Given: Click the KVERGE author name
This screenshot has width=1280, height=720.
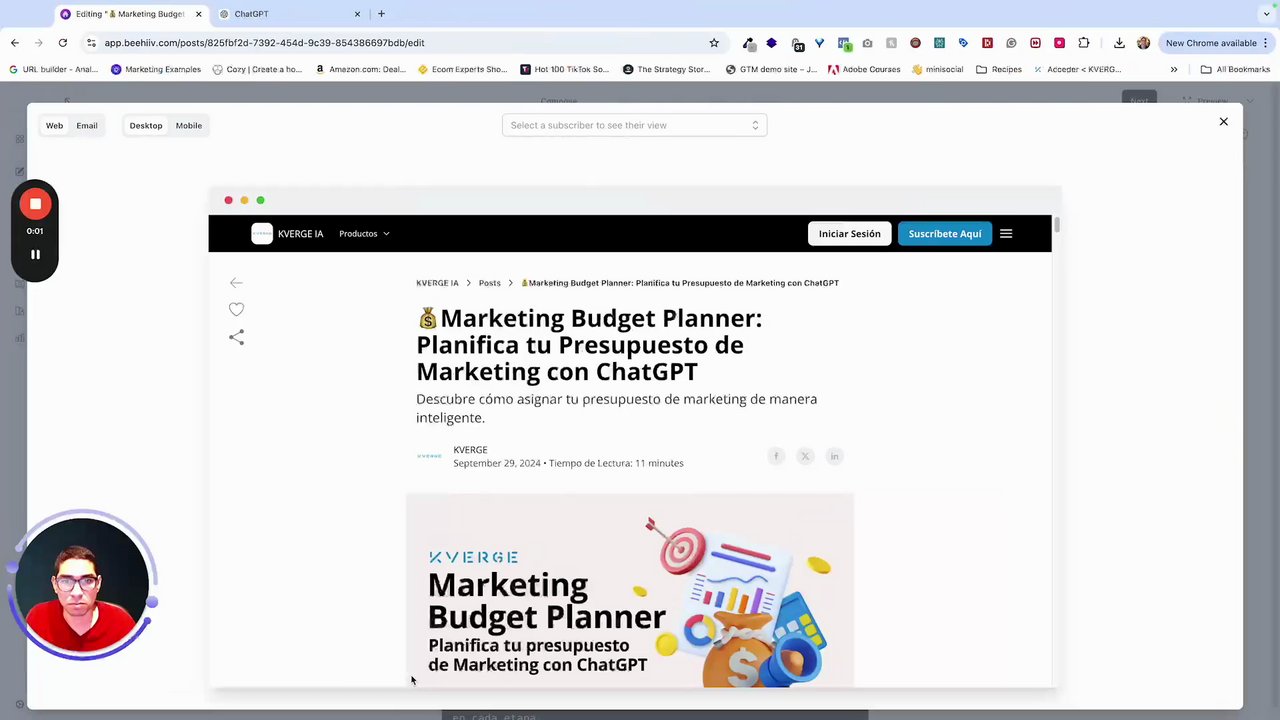Looking at the screenshot, I should pos(470,450).
